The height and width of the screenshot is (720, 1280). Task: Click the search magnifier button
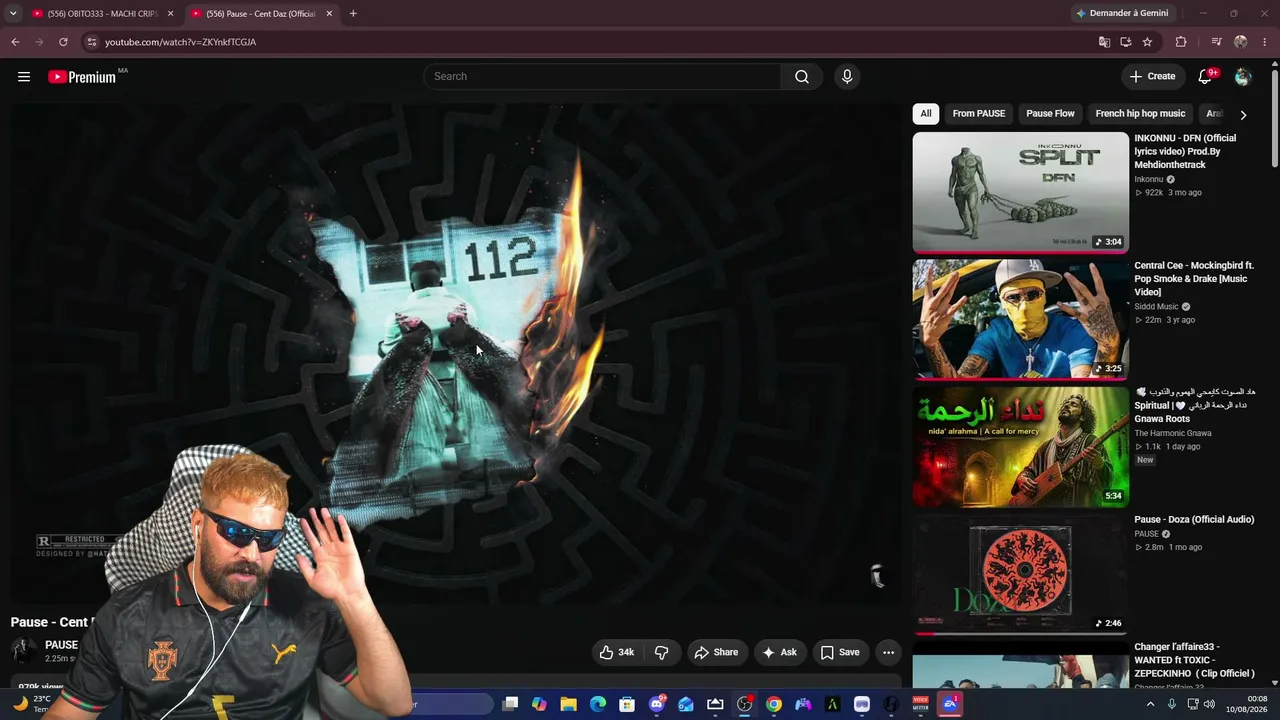click(x=802, y=77)
